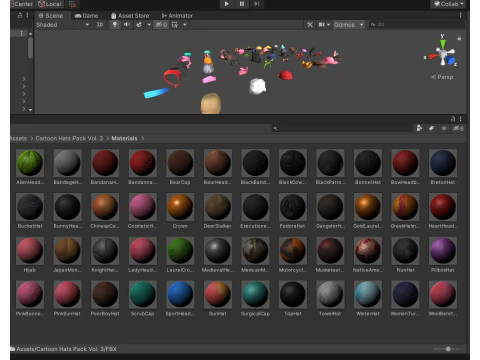Open the component editor tools icon
The height and width of the screenshot is (360, 480).
click(x=310, y=25)
